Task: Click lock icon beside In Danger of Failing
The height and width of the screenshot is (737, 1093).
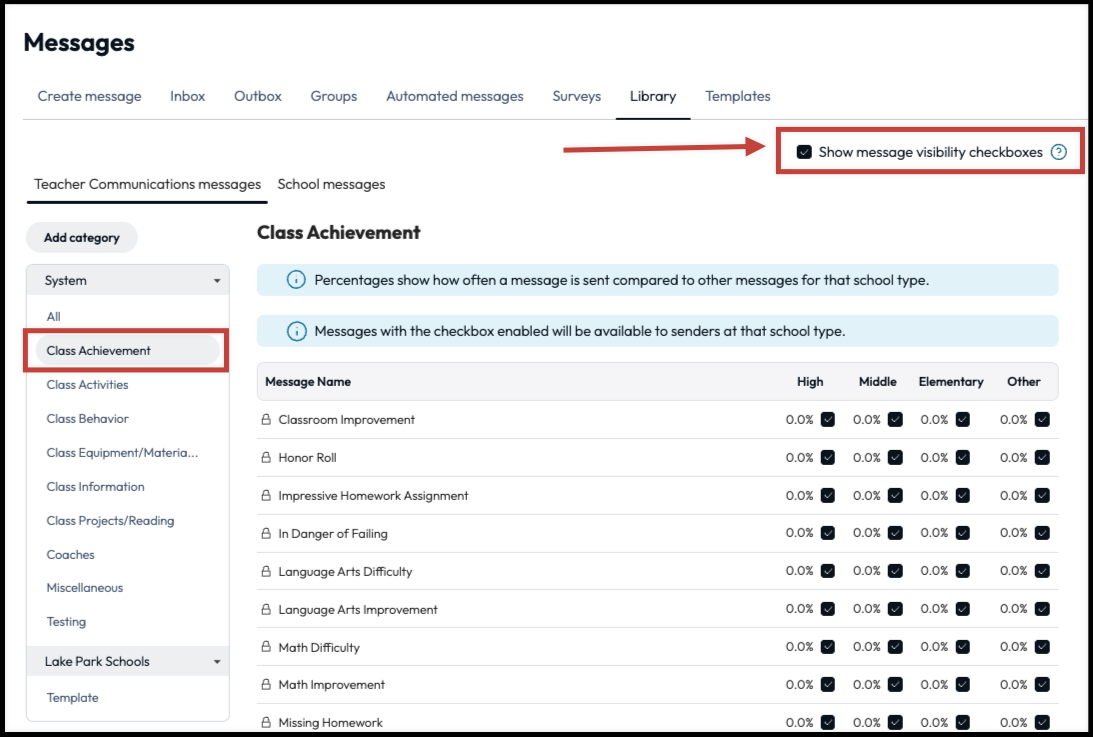Action: pyautogui.click(x=266, y=534)
